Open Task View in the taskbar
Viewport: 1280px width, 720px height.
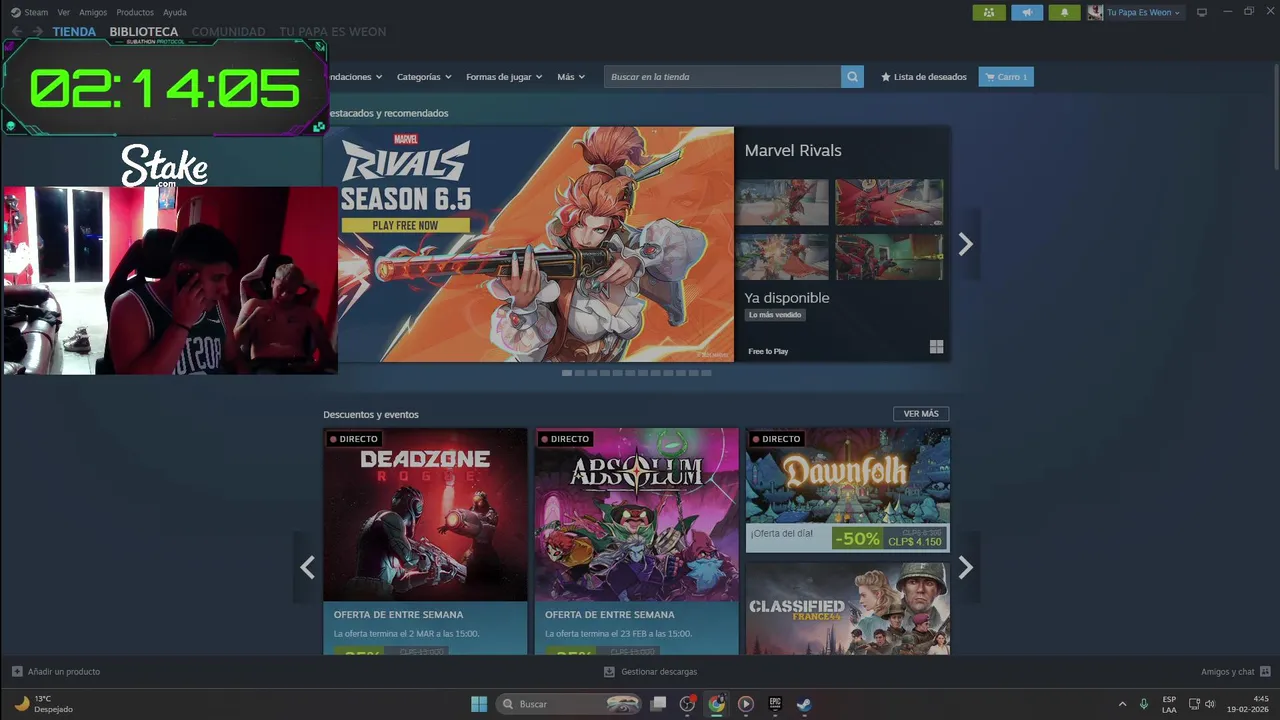click(658, 704)
